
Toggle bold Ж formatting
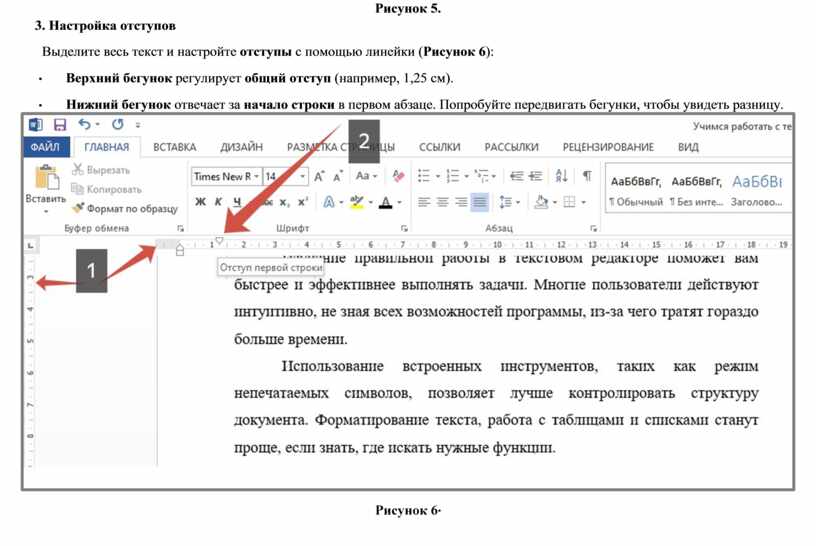click(200, 202)
